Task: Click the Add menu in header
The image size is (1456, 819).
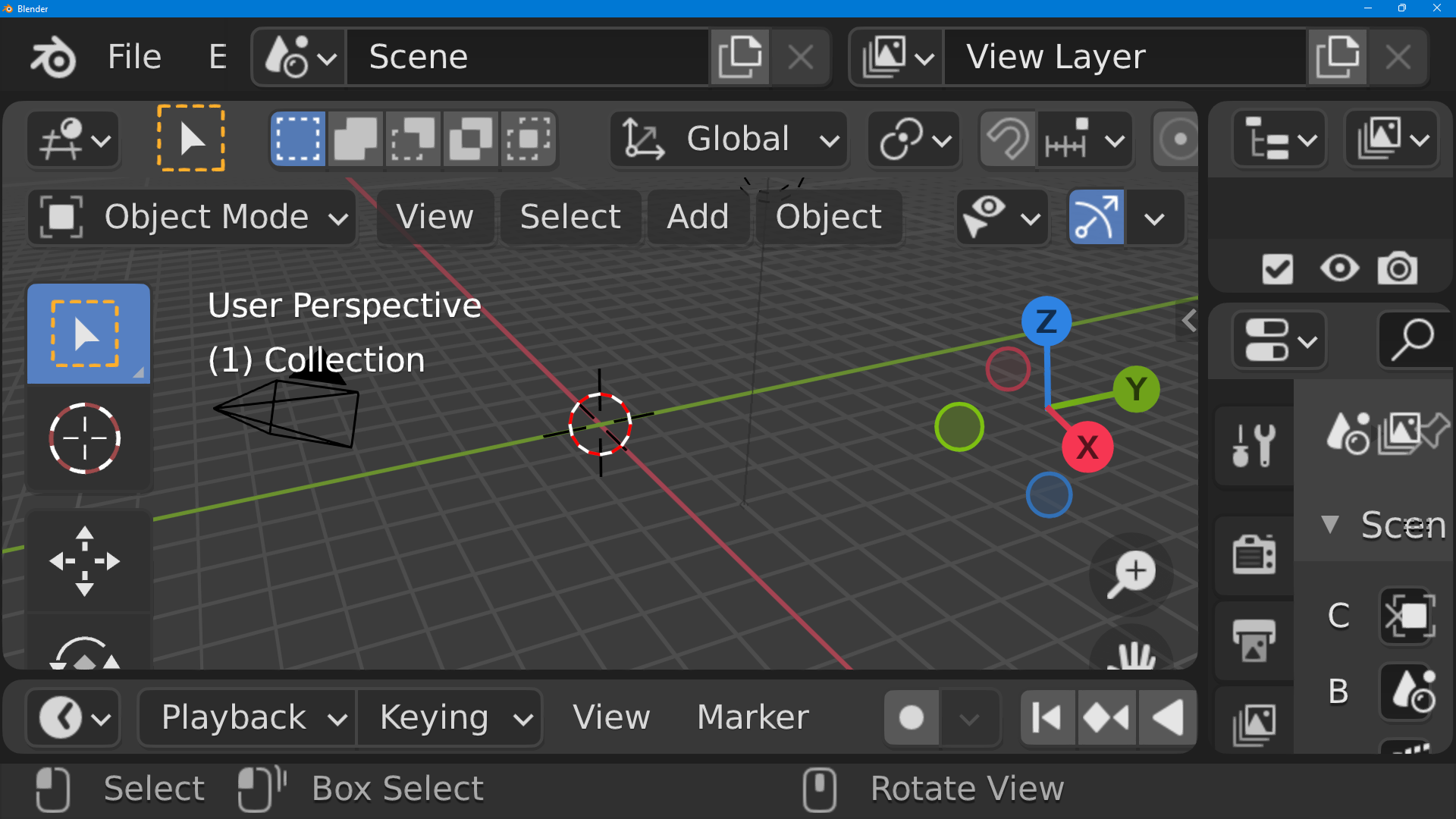Action: (698, 217)
